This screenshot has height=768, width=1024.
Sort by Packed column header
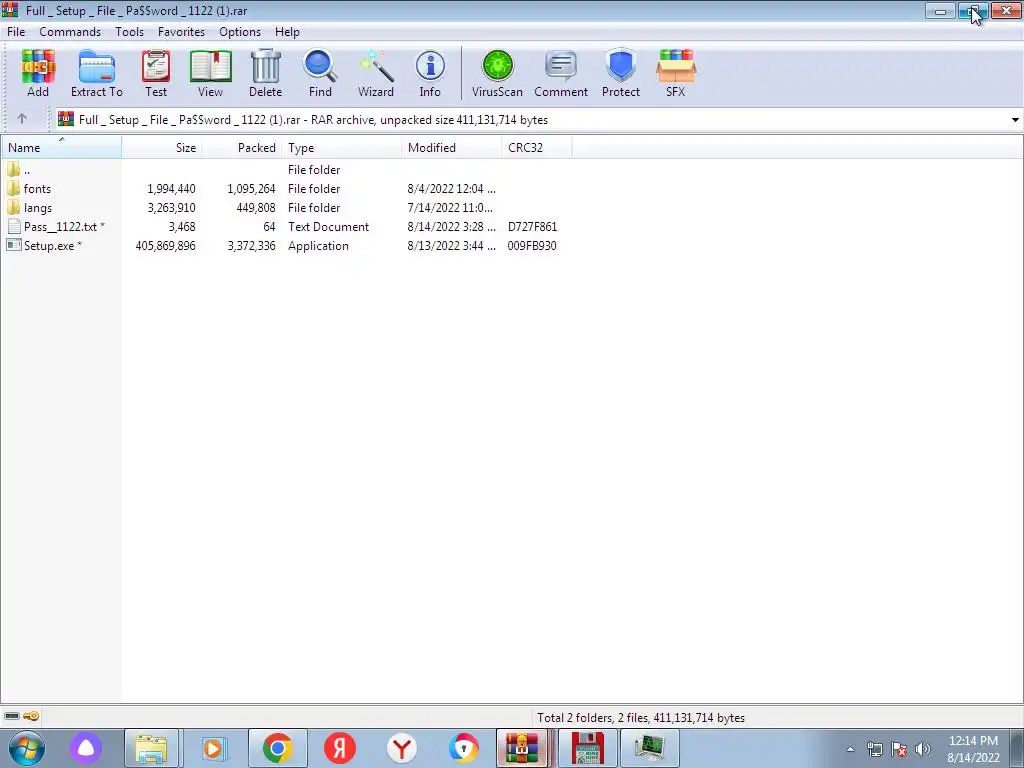click(x=242, y=148)
